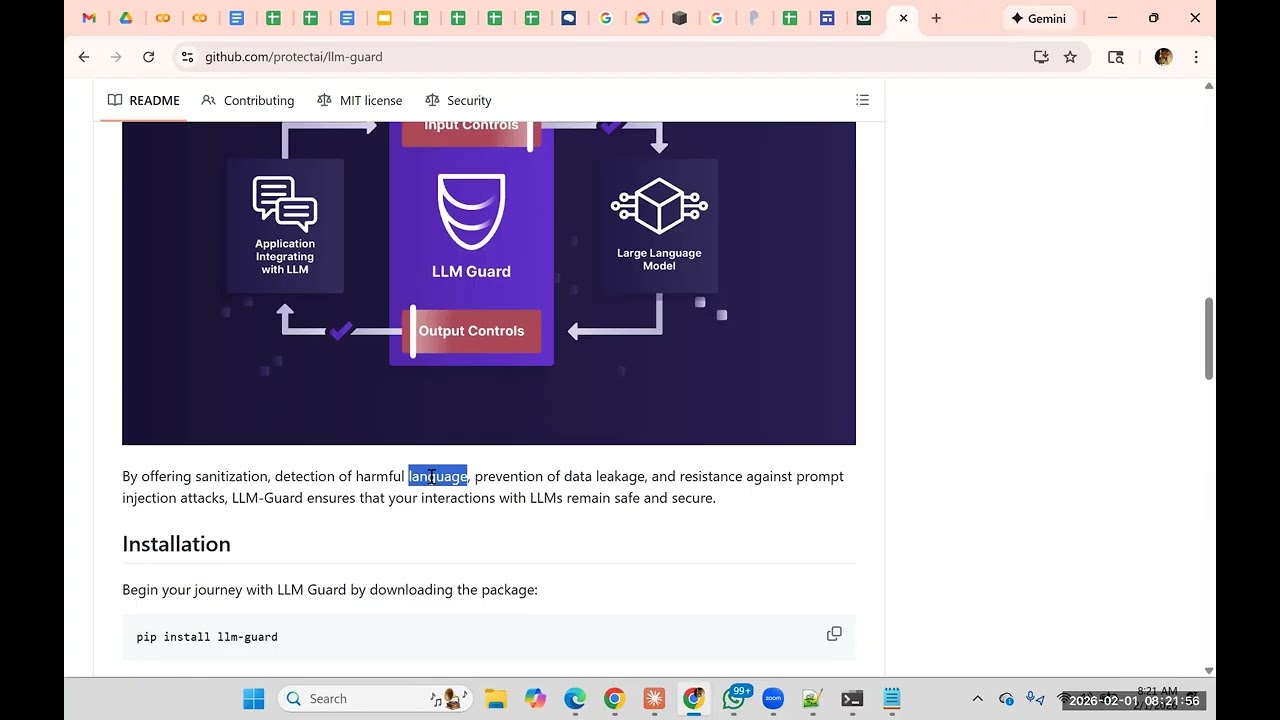1280x720 pixels.
Task: Close the active GitHub browser tab
Action: click(904, 18)
